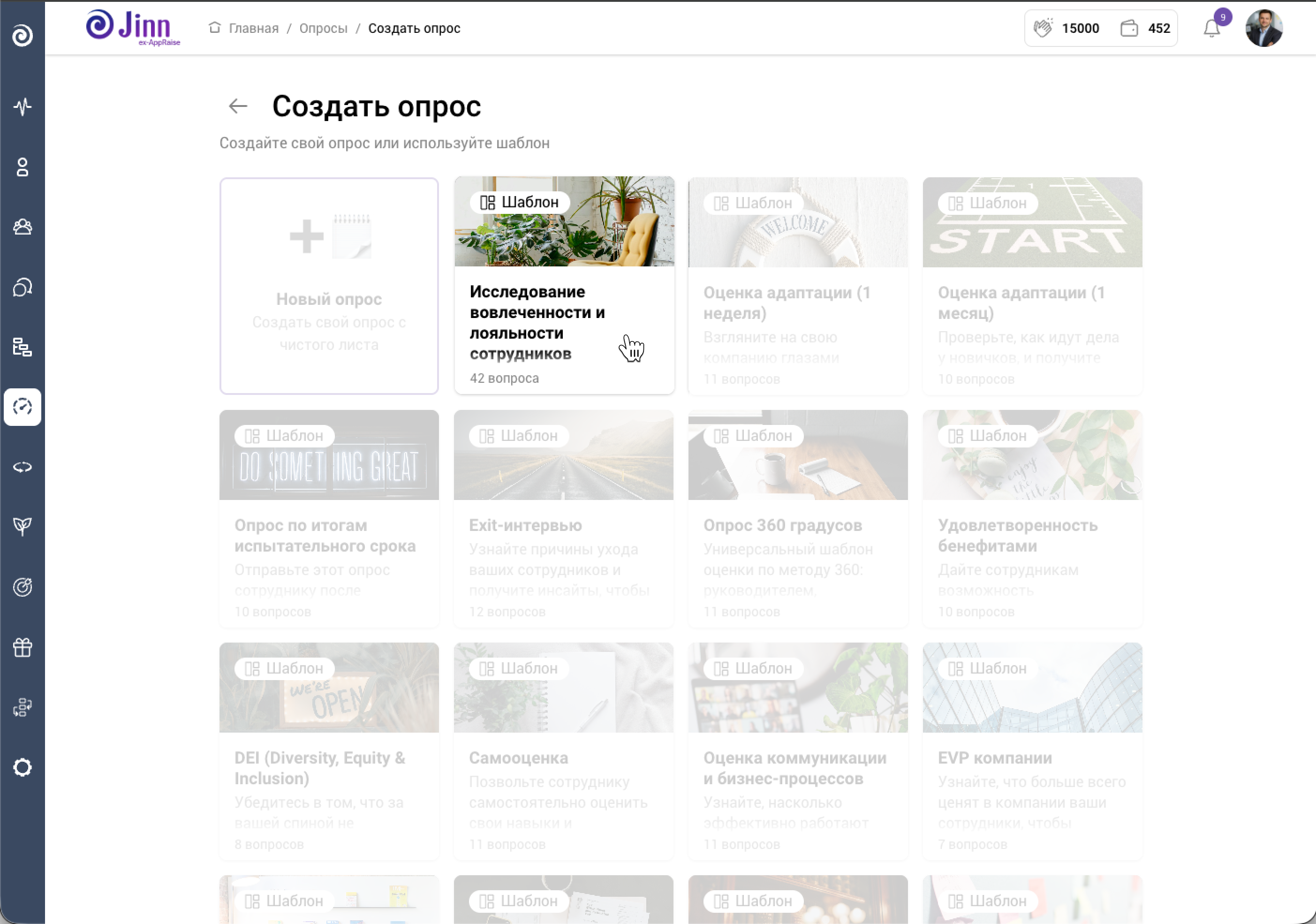This screenshot has height=924, width=1316.
Task: Select the Опрос 360 градусов template
Action: (x=798, y=518)
